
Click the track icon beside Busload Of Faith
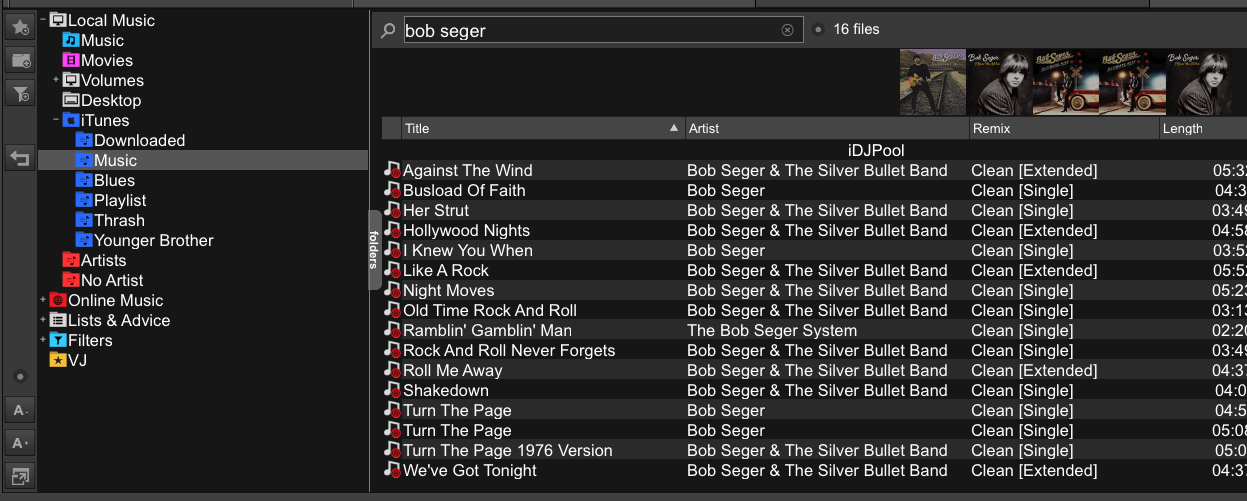392,190
